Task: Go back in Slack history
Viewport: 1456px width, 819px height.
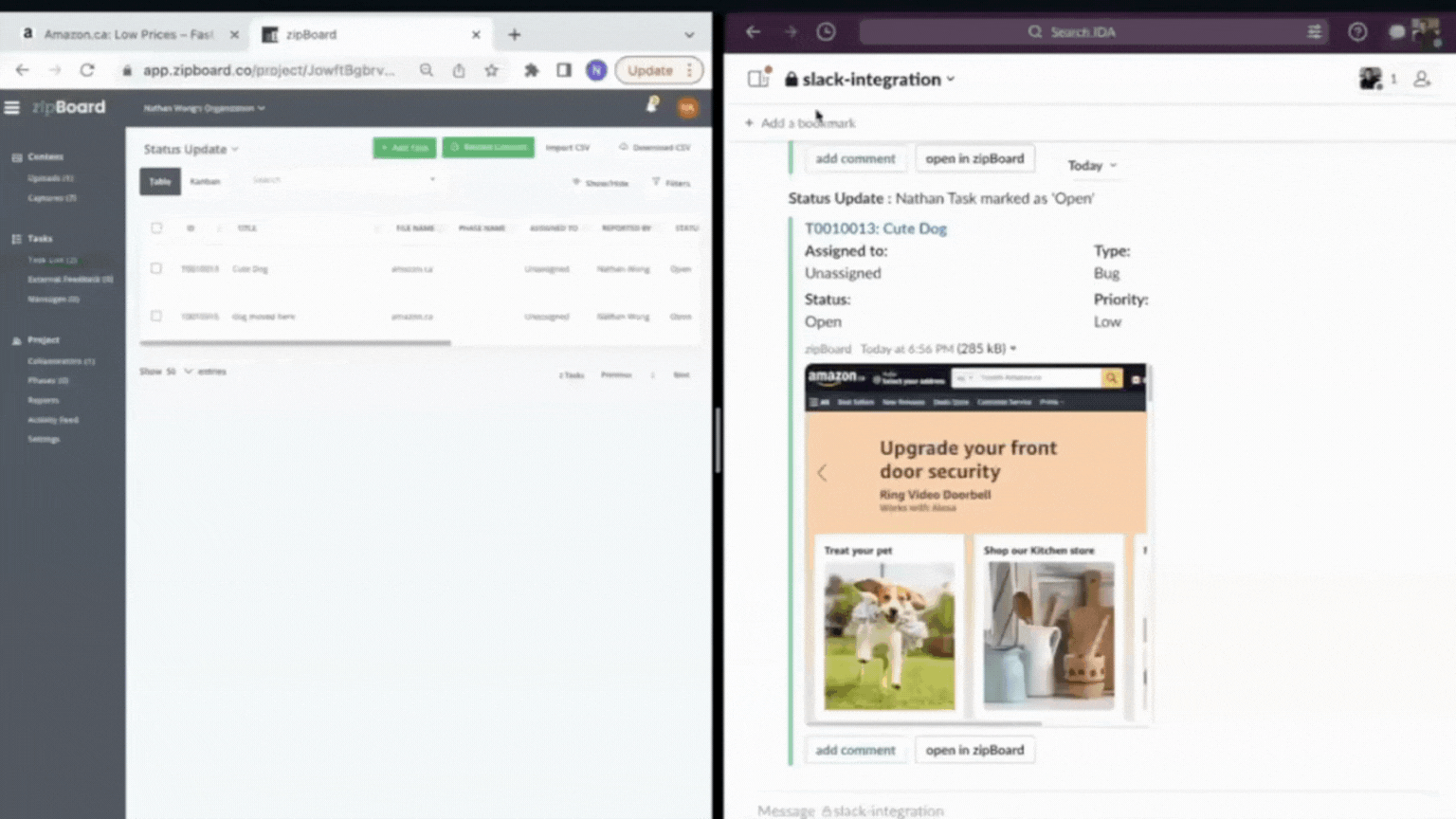Action: (753, 31)
